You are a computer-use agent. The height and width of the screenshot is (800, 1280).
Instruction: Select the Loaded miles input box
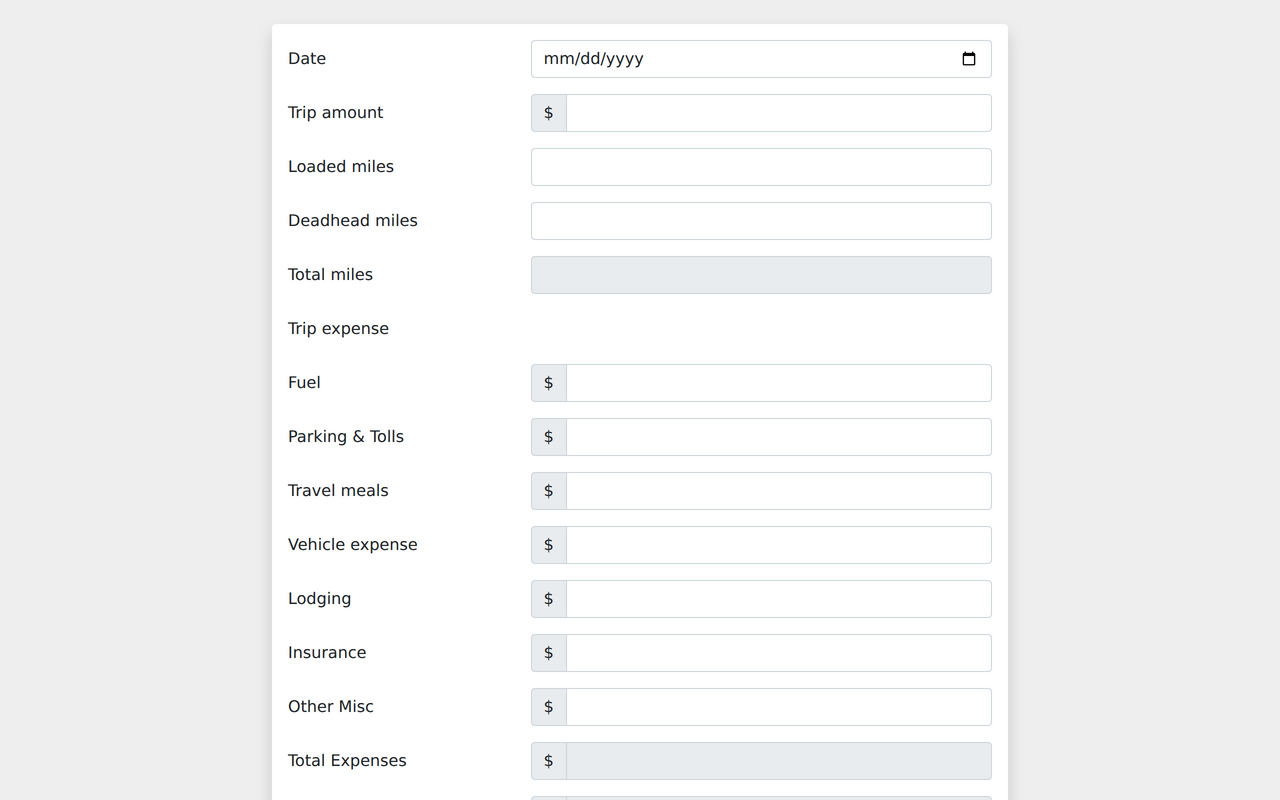[761, 167]
